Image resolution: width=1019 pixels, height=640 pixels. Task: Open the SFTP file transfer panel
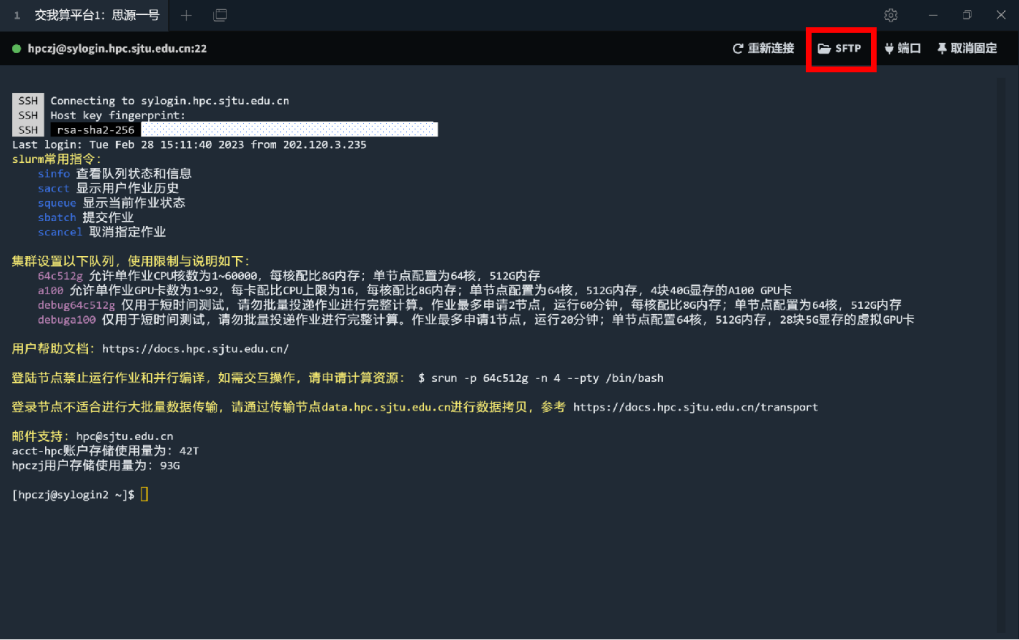[839, 49]
